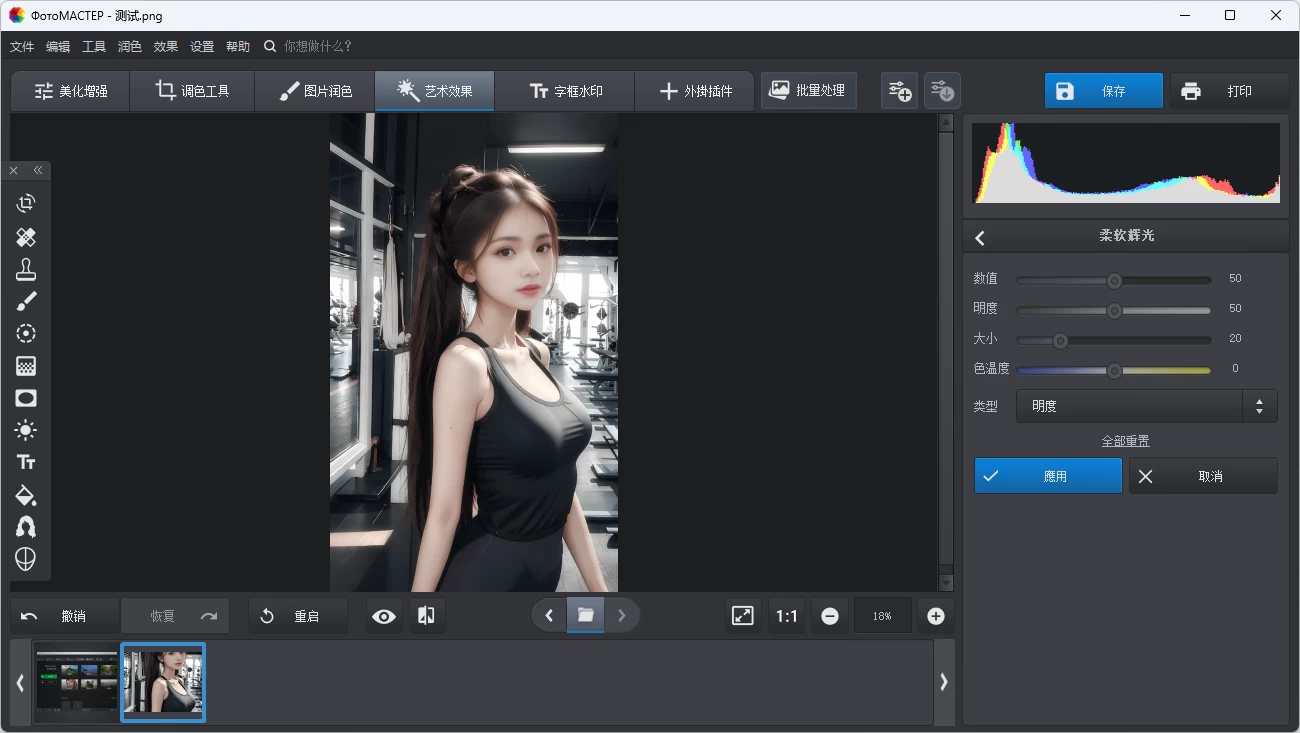The height and width of the screenshot is (733, 1300).
Task: Toggle fit-to-screen view mode
Action: pyautogui.click(x=742, y=615)
